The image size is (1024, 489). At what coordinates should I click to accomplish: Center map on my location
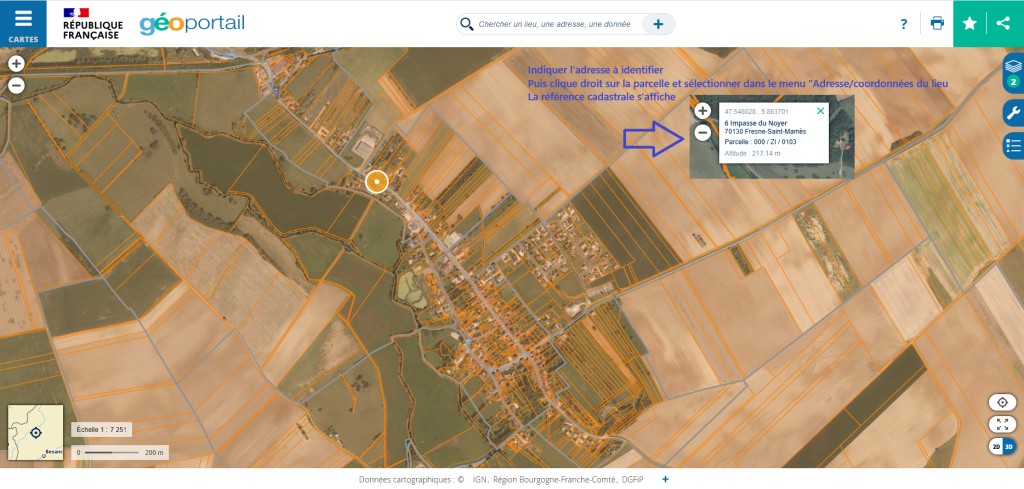pos(1002,402)
